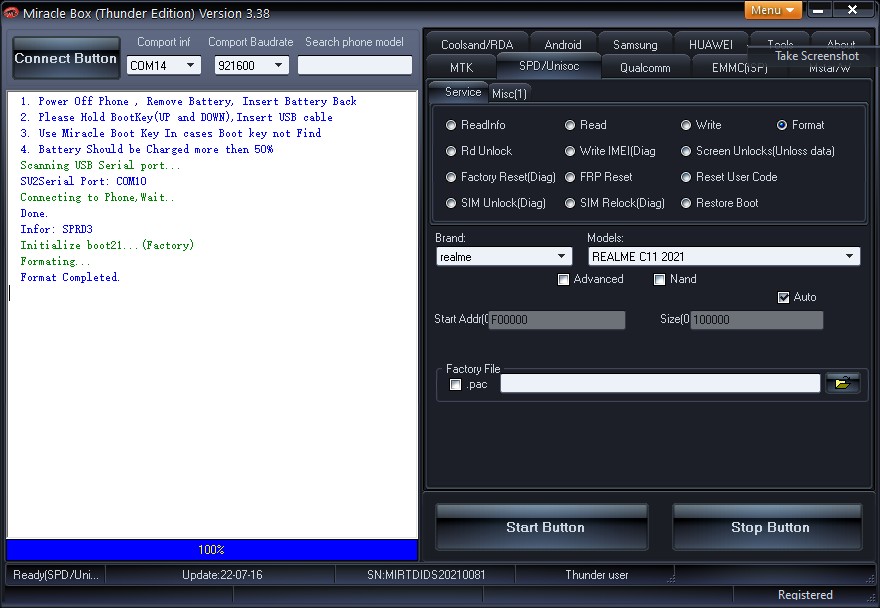Click the Stop Button
This screenshot has width=880, height=608.
pyautogui.click(x=768, y=527)
